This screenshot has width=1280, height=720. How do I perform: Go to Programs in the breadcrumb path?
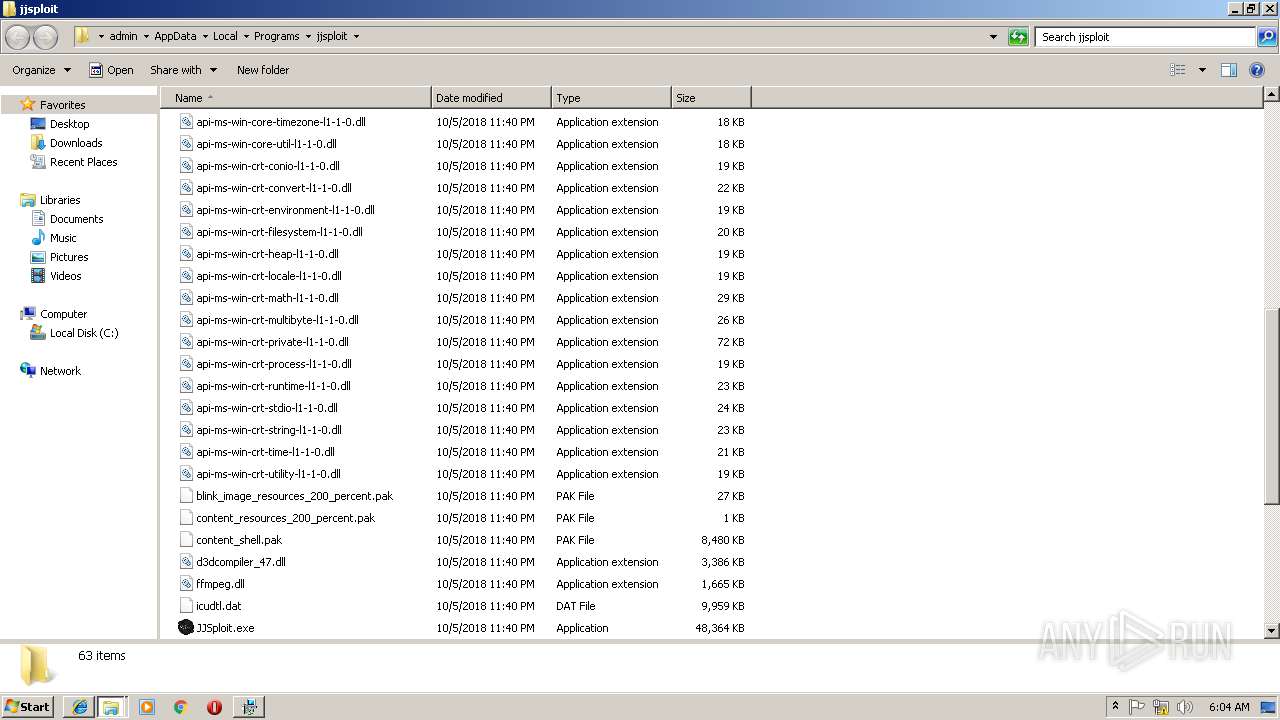277,37
